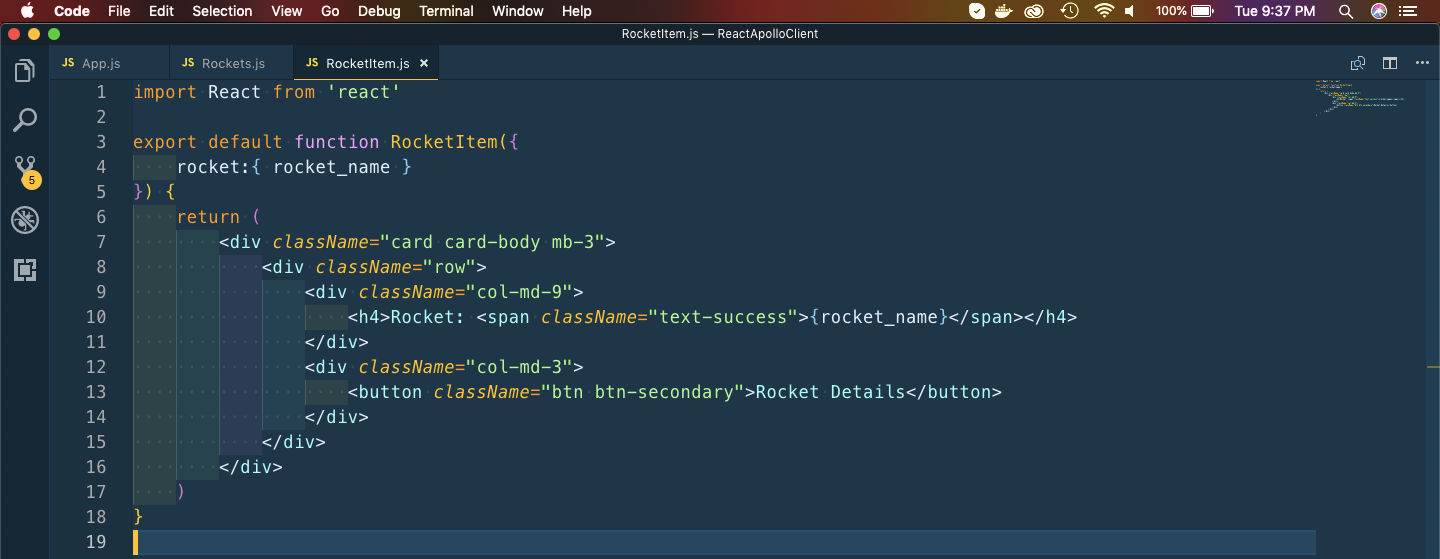Close the VS Code window with red button
The width and height of the screenshot is (1440, 559).
point(14,33)
